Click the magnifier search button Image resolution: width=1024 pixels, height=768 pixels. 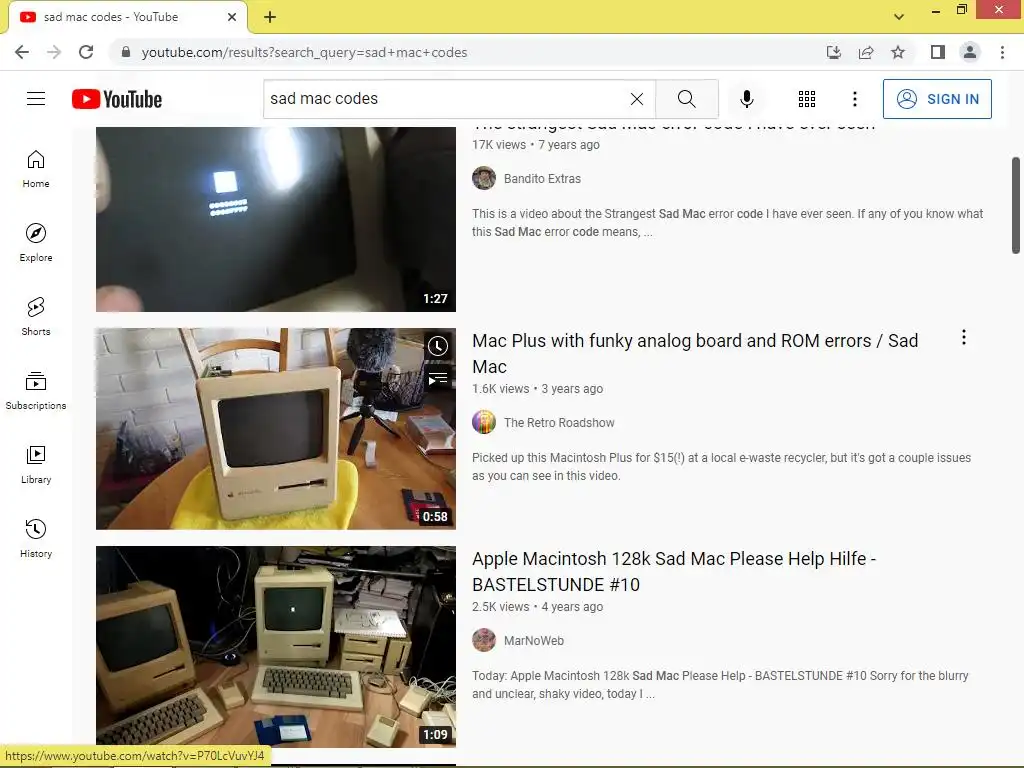[686, 99]
